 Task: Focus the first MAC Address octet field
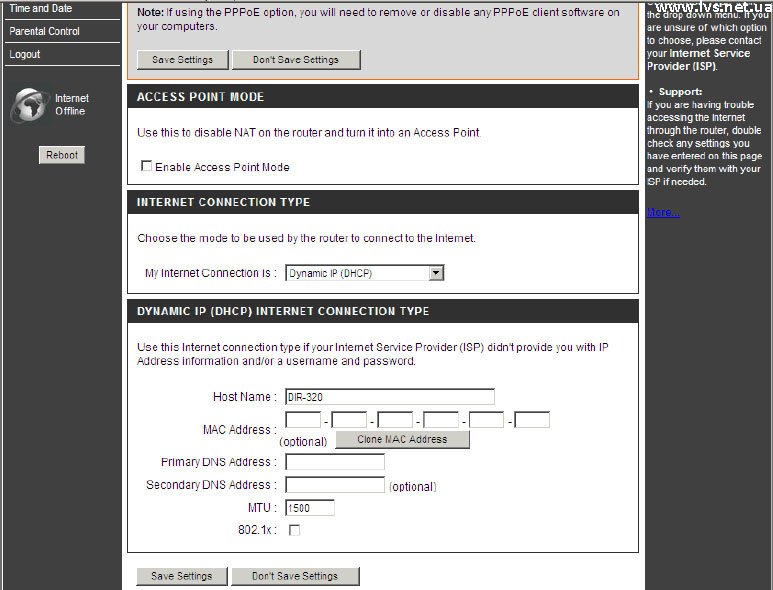point(302,420)
